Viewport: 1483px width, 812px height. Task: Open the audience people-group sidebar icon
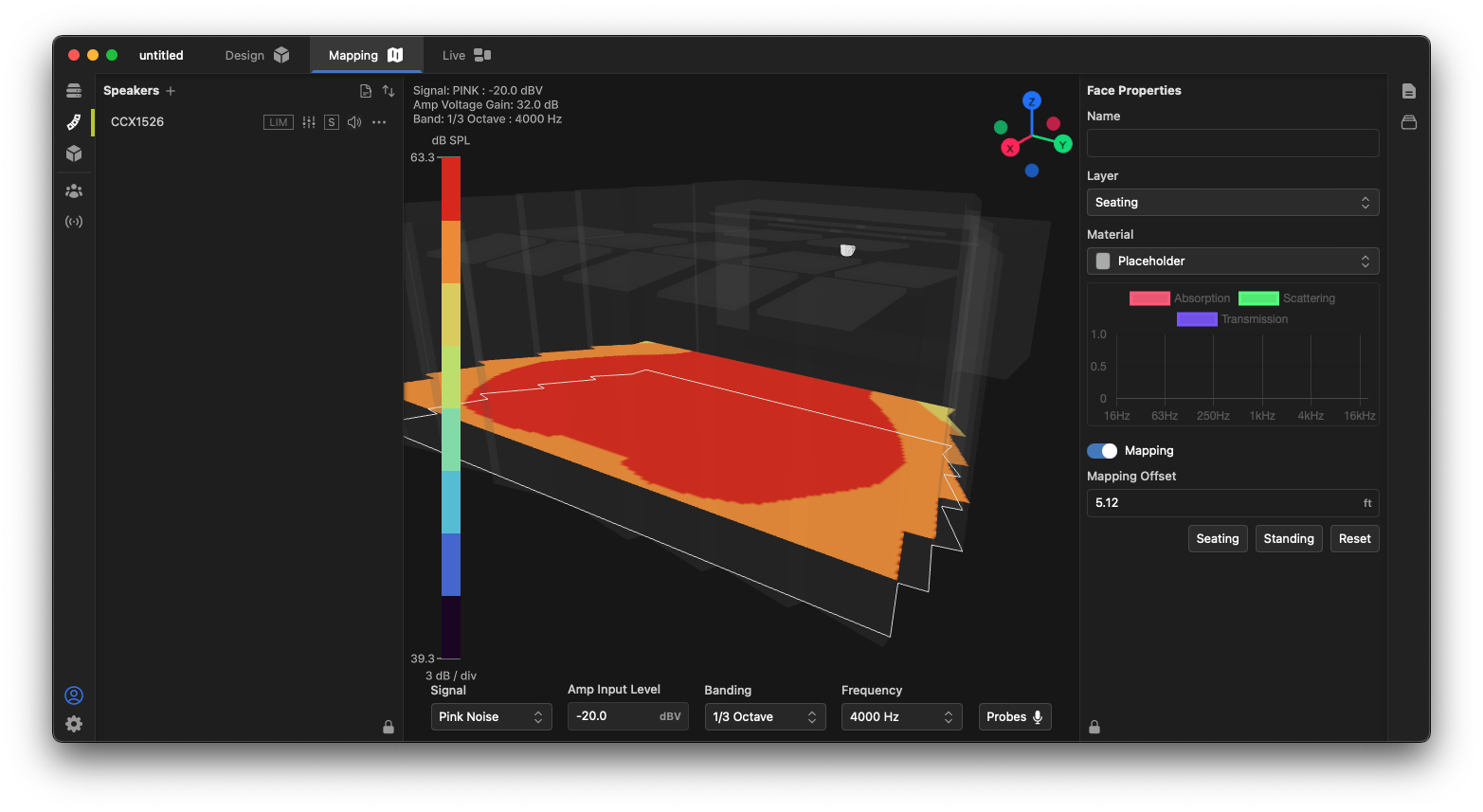pos(74,190)
